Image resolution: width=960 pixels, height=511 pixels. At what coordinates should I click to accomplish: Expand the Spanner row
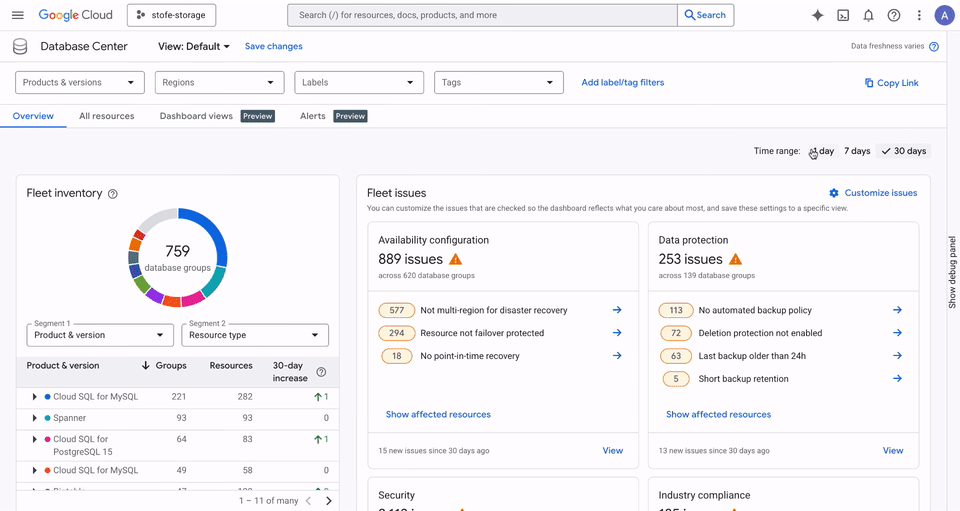point(34,418)
